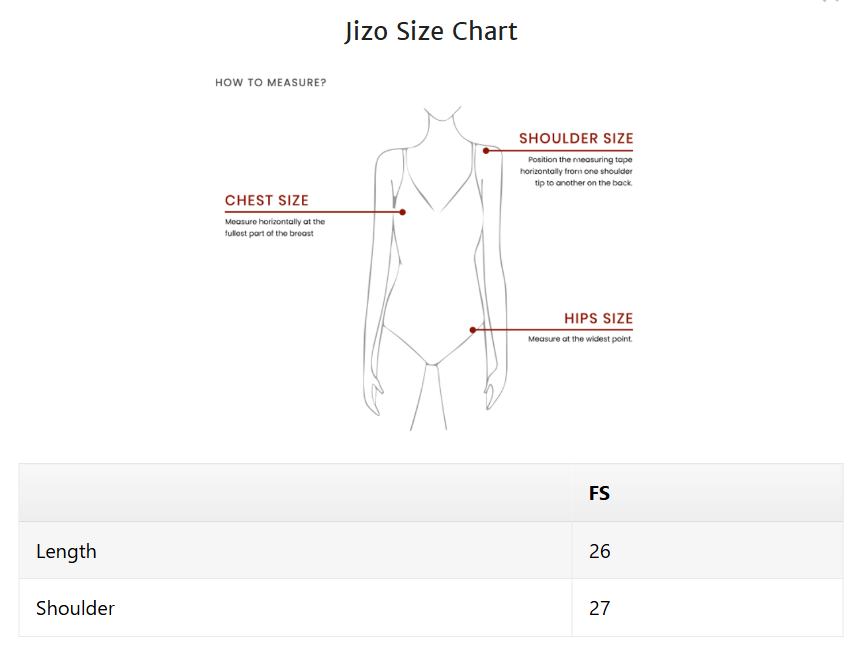Click the figure's left hand
The width and height of the screenshot is (864, 661).
click(x=493, y=392)
